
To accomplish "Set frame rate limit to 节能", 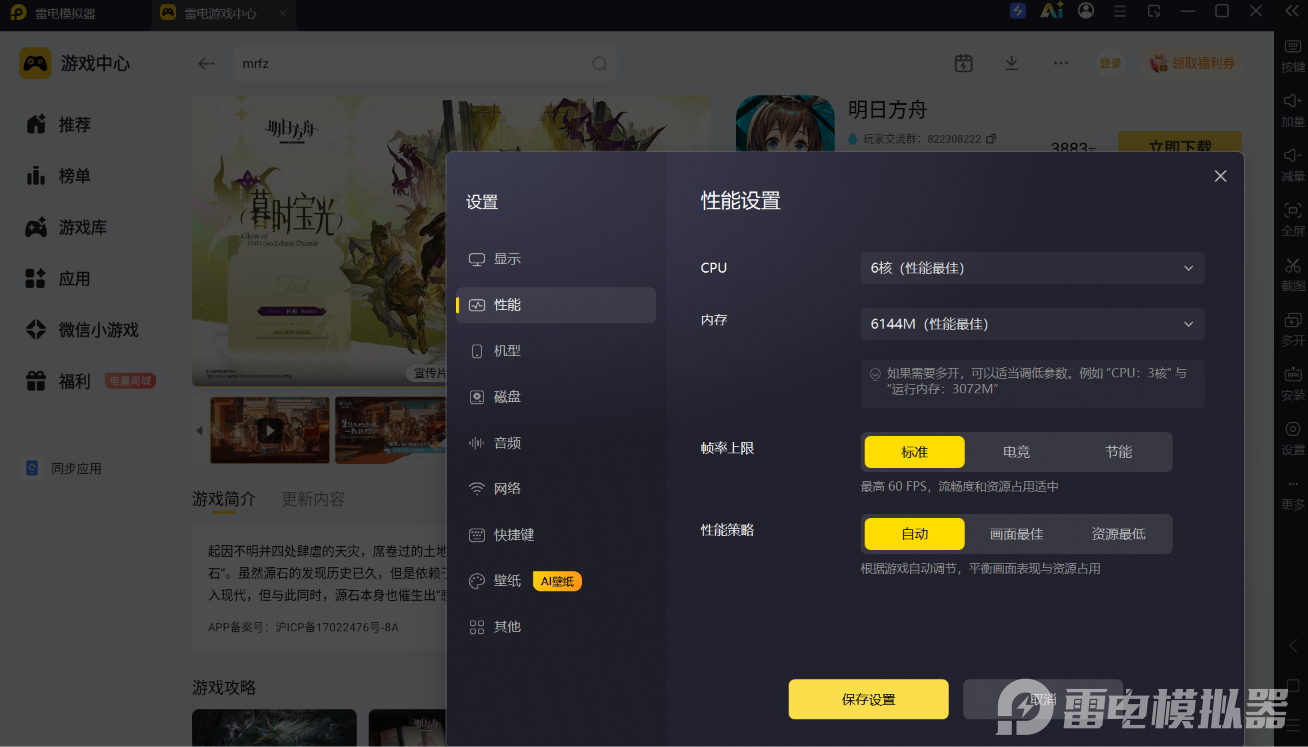I will pos(1118,452).
